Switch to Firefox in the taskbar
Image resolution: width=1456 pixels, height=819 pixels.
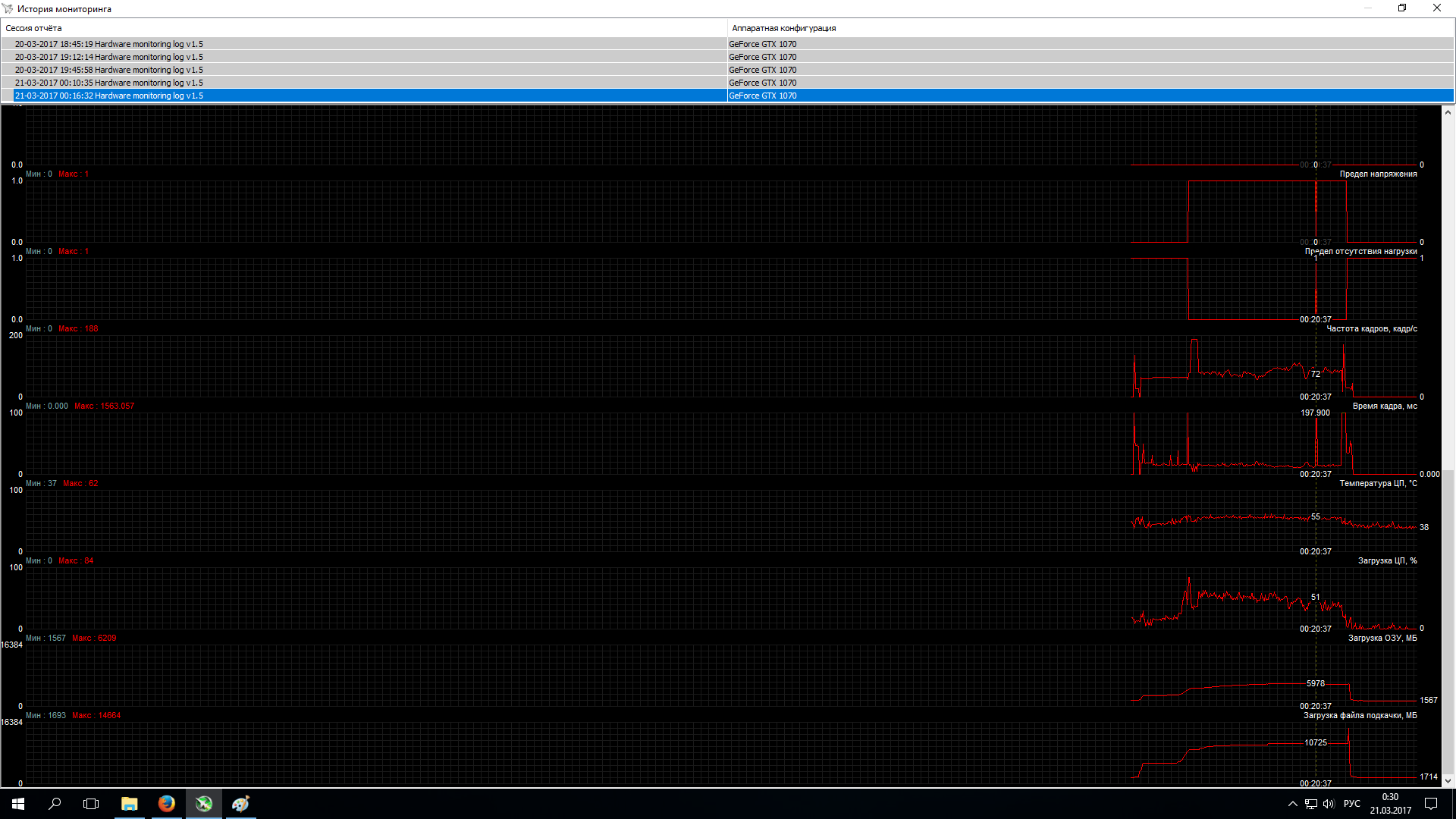tap(167, 804)
